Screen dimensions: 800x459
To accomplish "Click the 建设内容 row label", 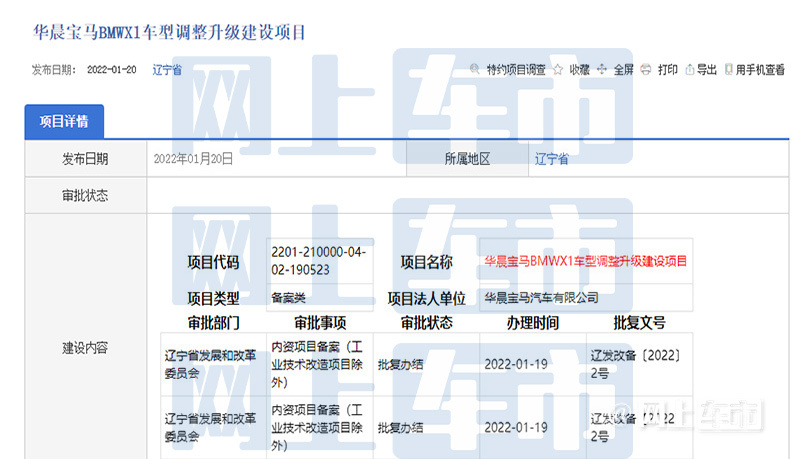I will click(x=85, y=348).
